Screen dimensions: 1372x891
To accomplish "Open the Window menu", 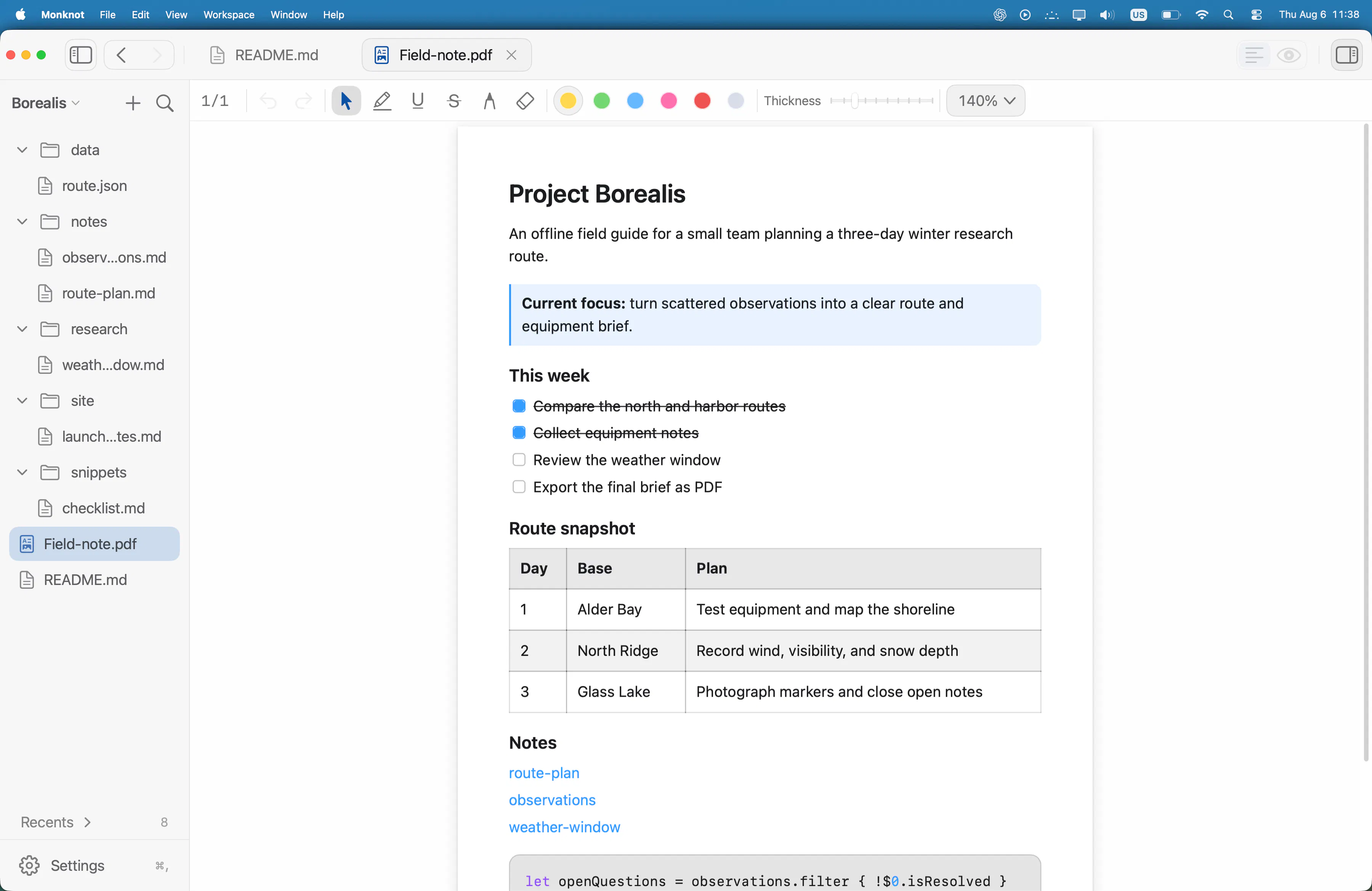I will (288, 15).
